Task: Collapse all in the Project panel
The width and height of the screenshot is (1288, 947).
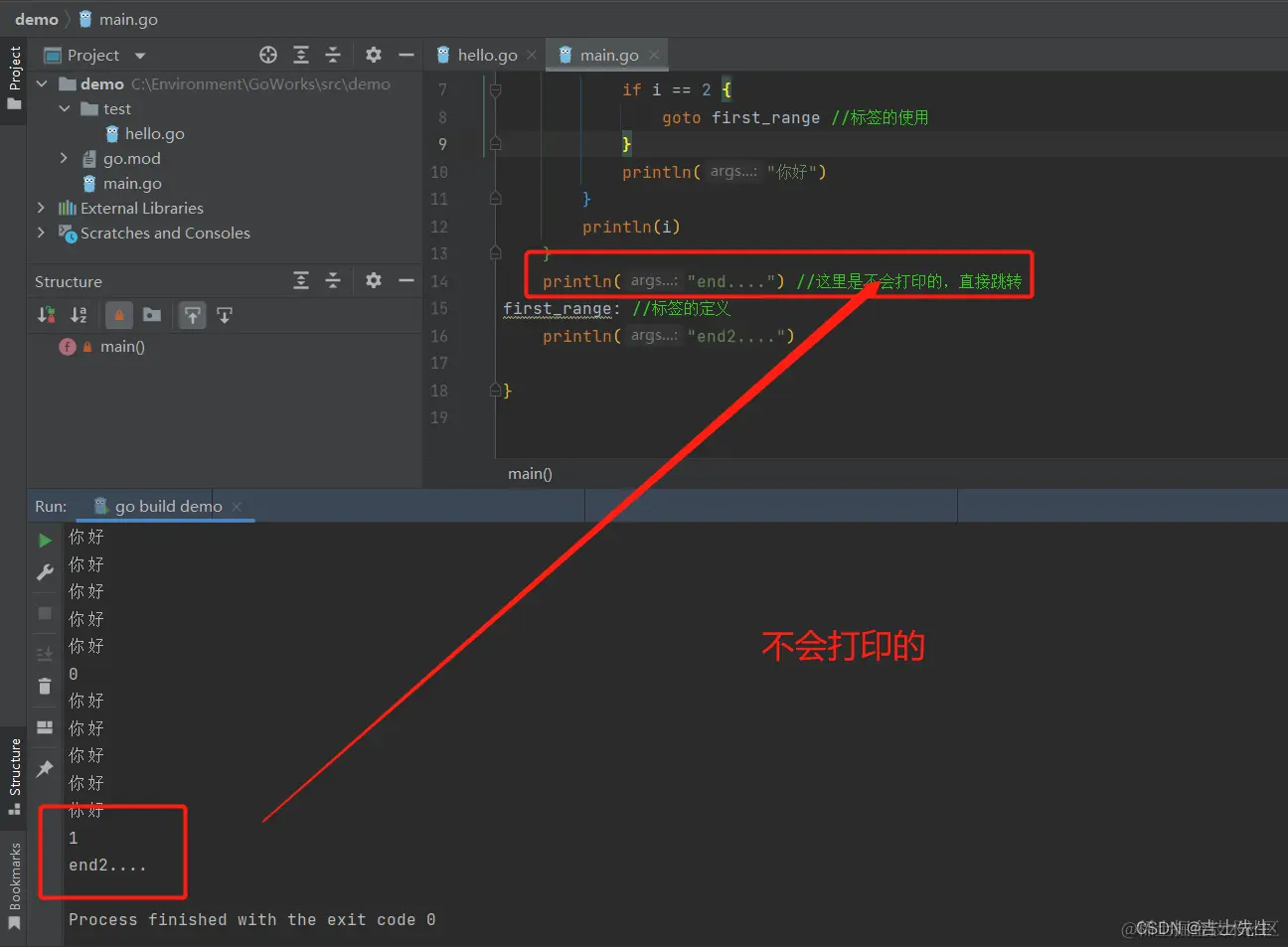Action: tap(333, 55)
